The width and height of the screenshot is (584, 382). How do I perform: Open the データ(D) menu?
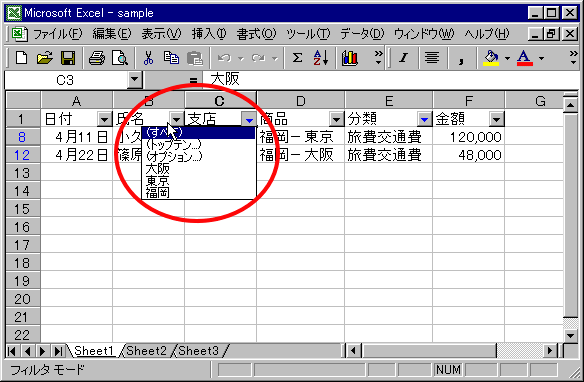[x=362, y=34]
